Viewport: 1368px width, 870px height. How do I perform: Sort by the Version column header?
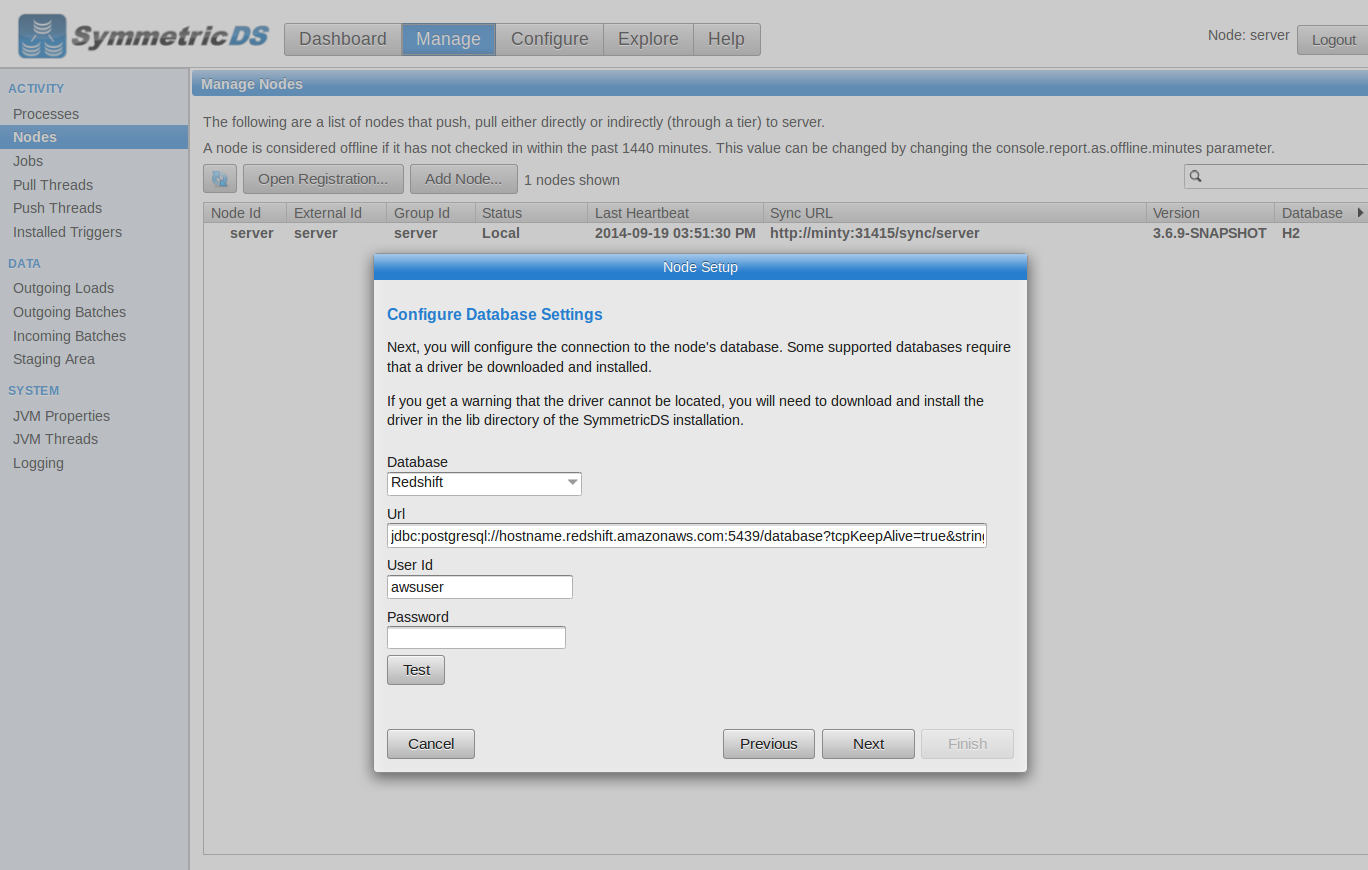pyautogui.click(x=1210, y=213)
